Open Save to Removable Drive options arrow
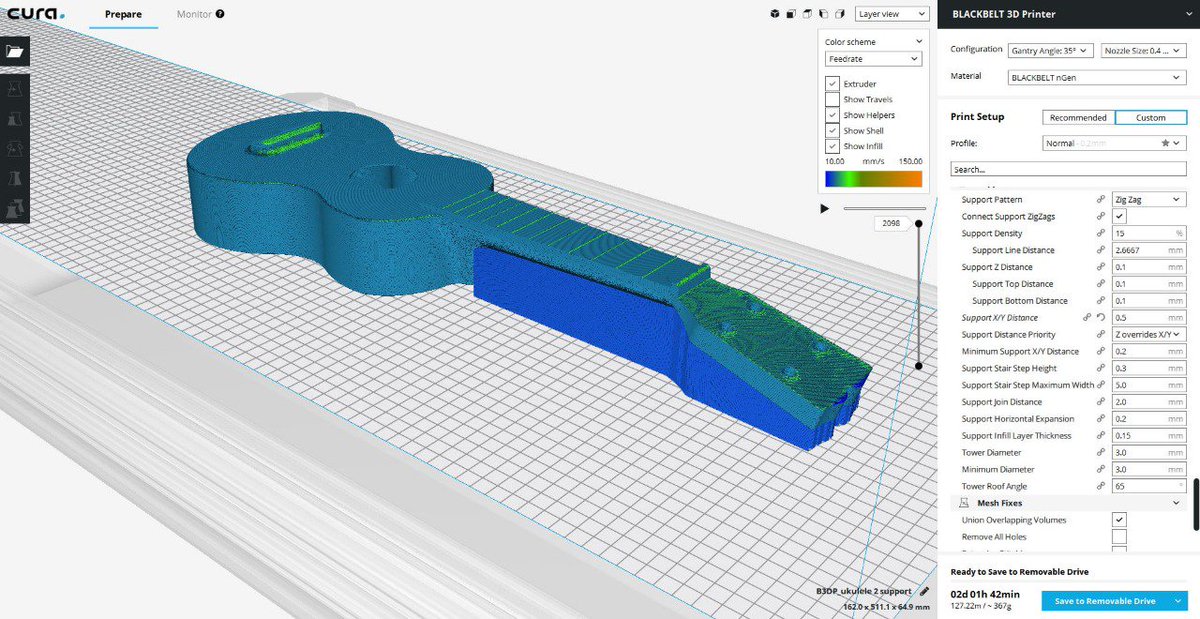 [x=1179, y=601]
